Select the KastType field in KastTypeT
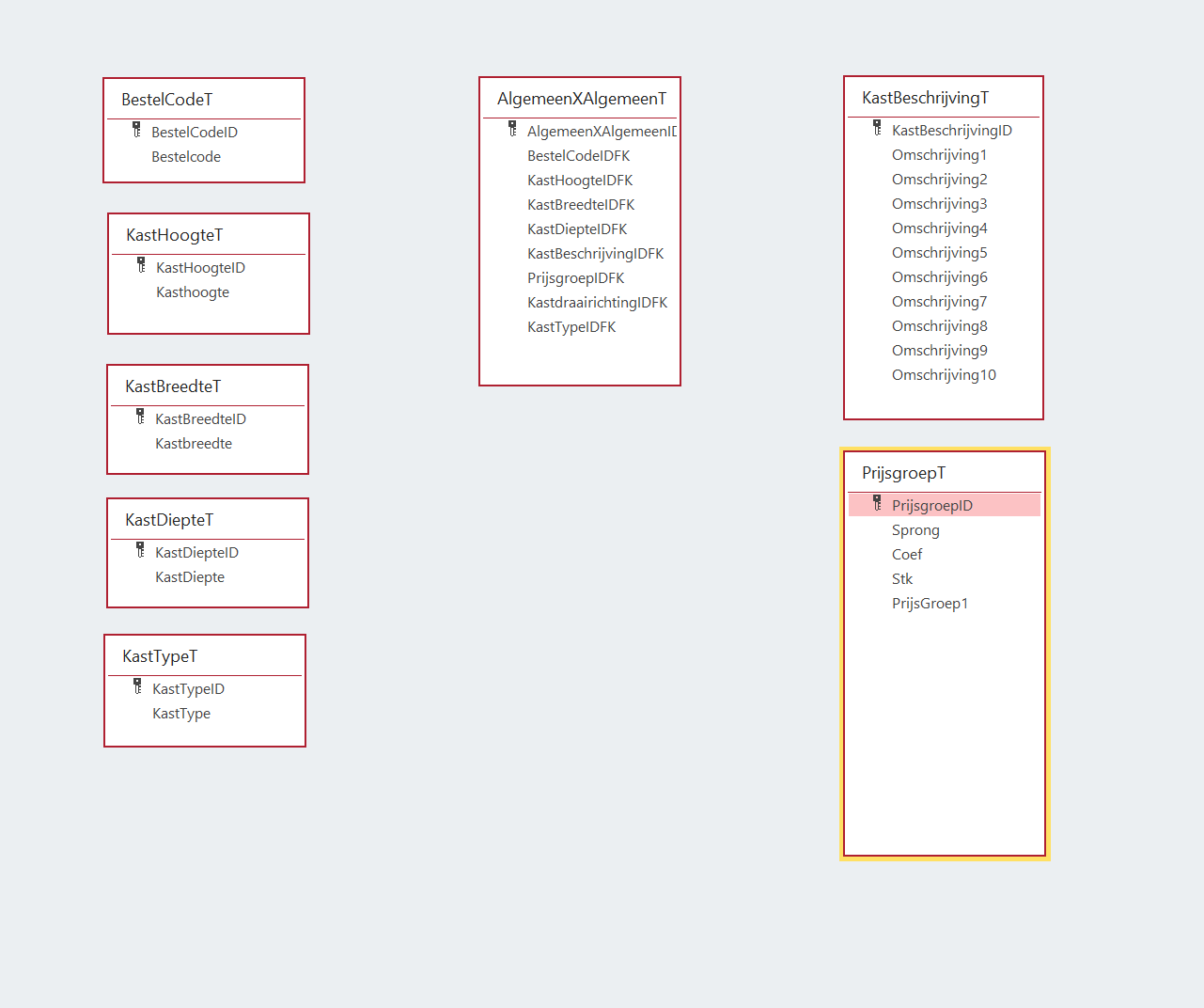 pos(181,714)
